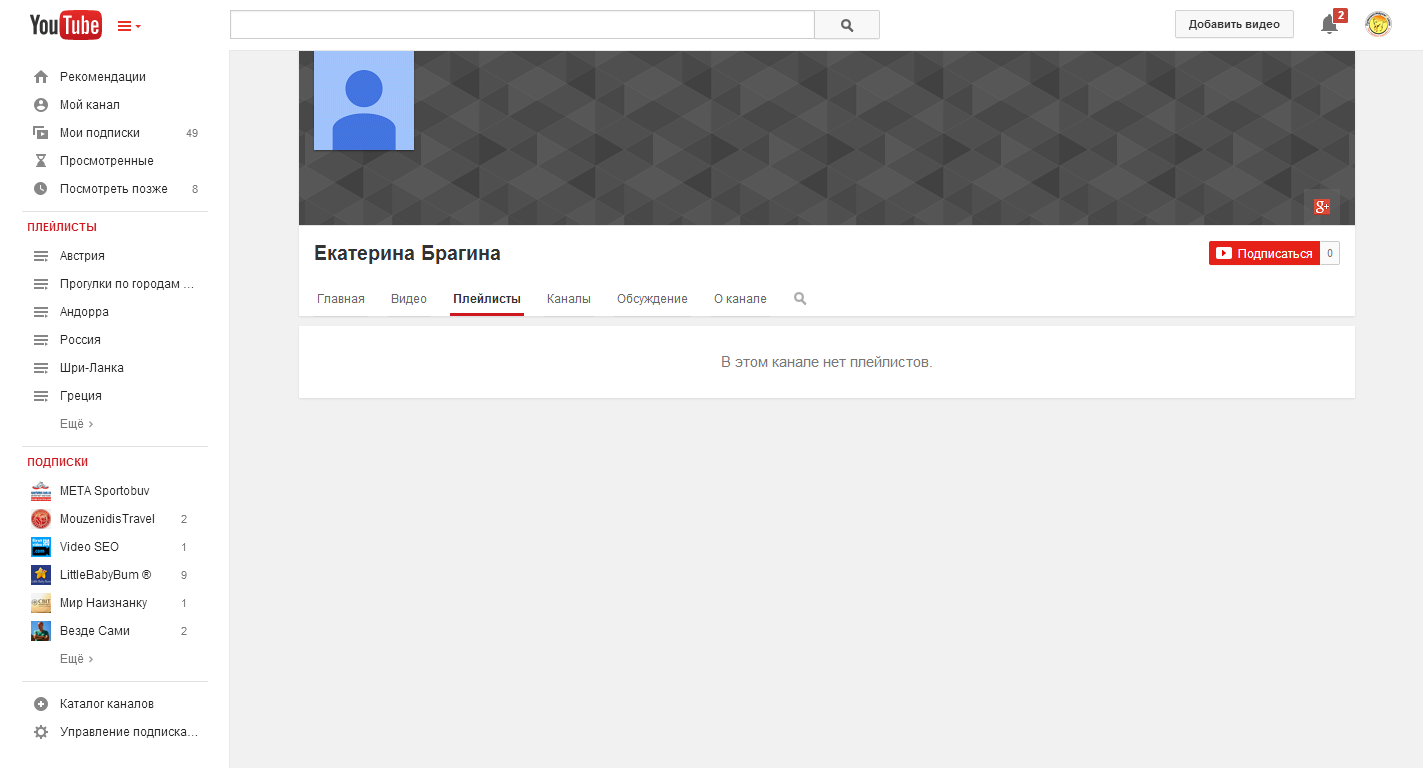Click the channel search magnifier icon
Viewport: 1423px width, 768px height.
(800, 298)
